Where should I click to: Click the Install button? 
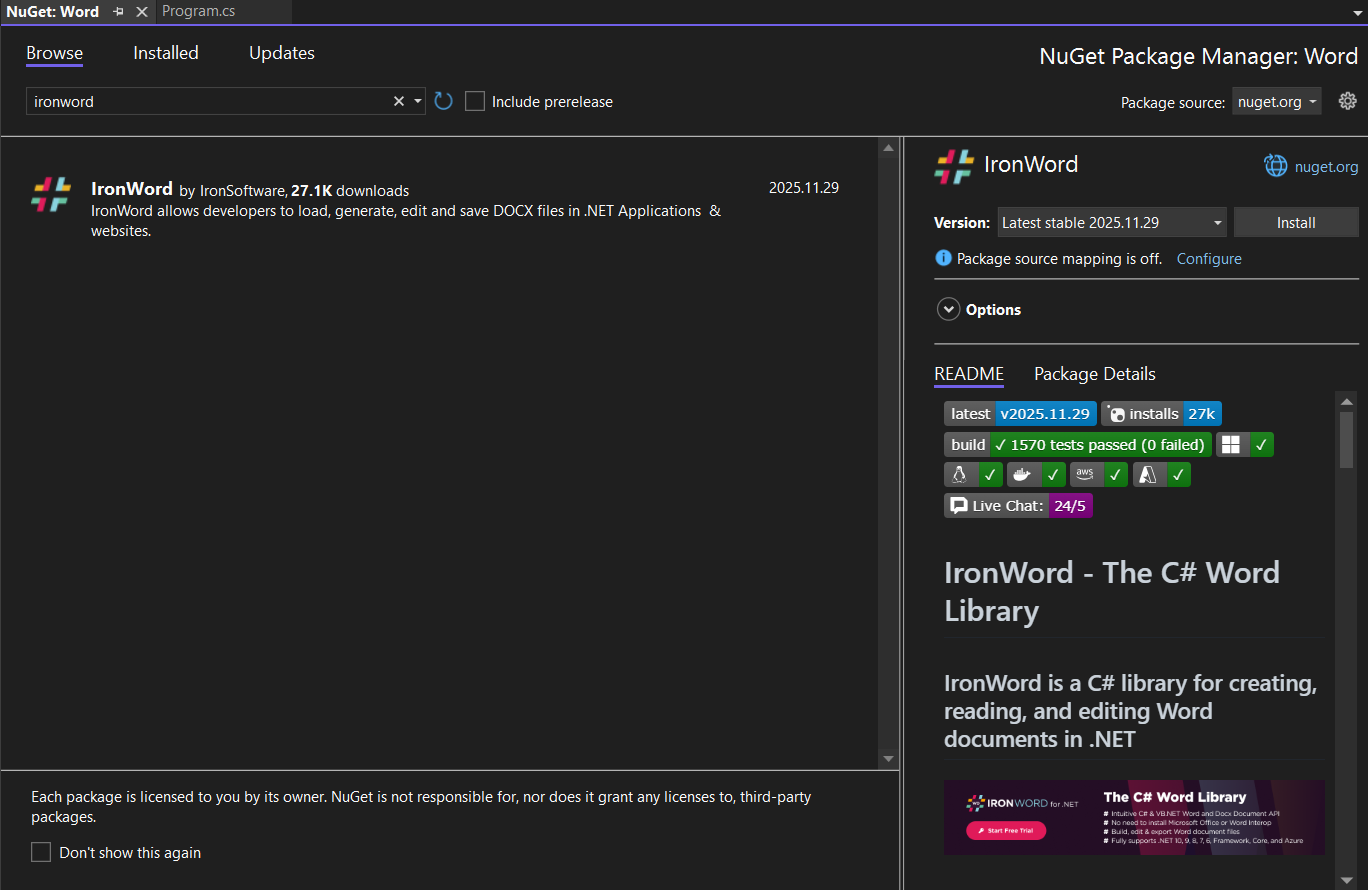pos(1295,222)
